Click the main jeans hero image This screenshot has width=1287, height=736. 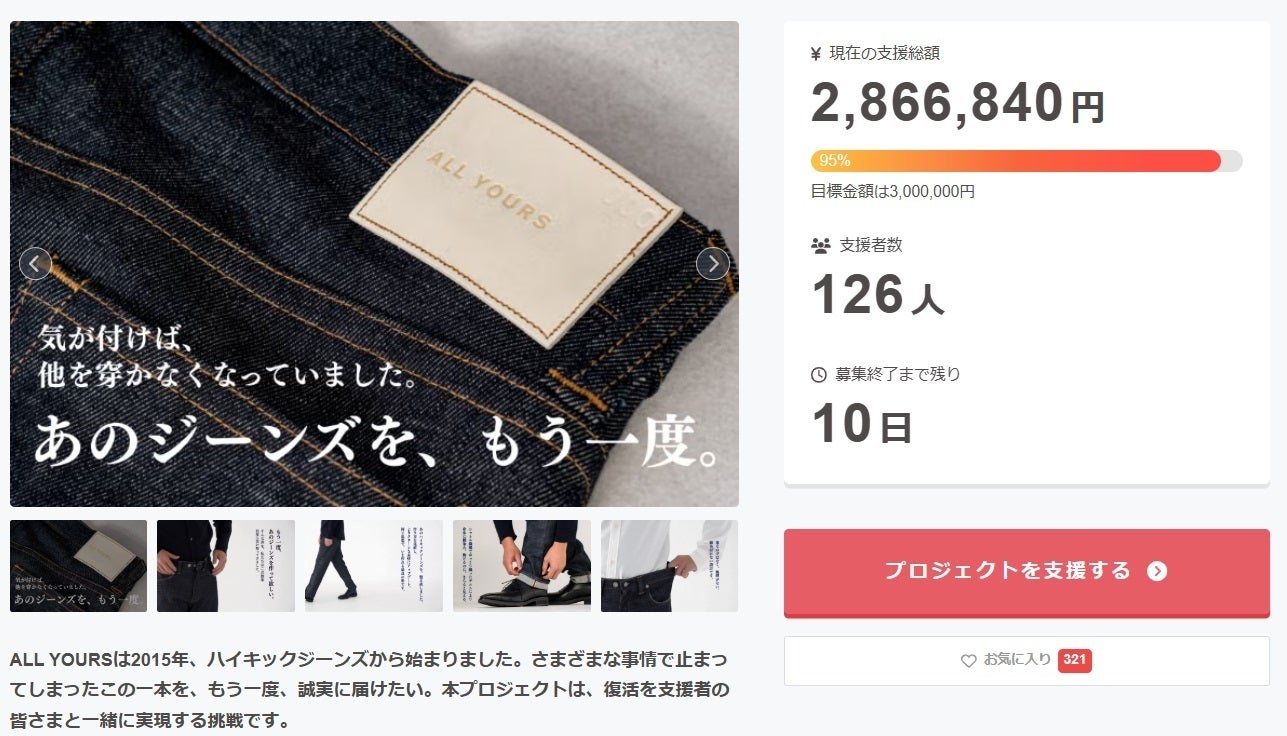coord(374,264)
